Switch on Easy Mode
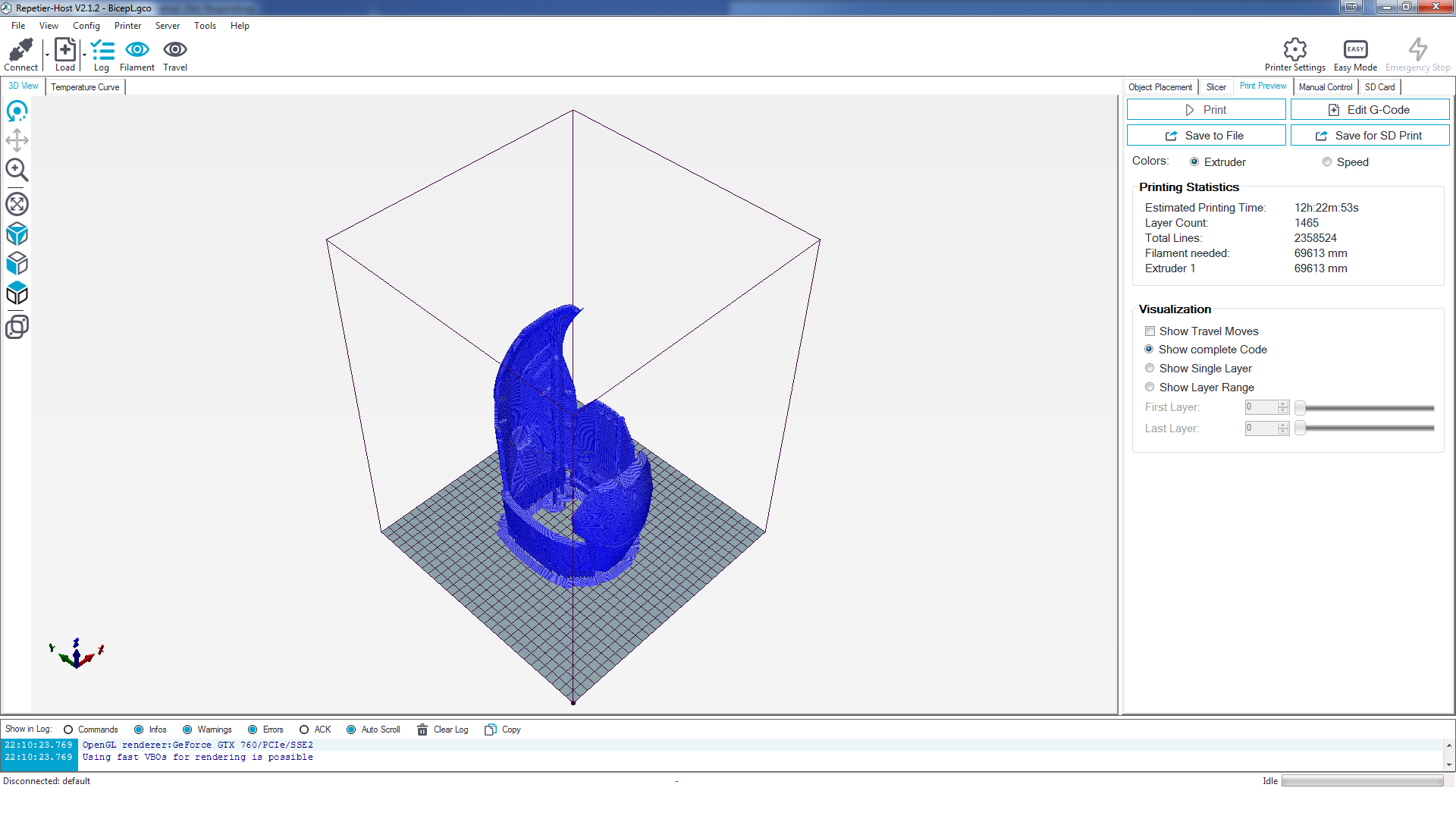The width and height of the screenshot is (1456, 819). [1355, 50]
